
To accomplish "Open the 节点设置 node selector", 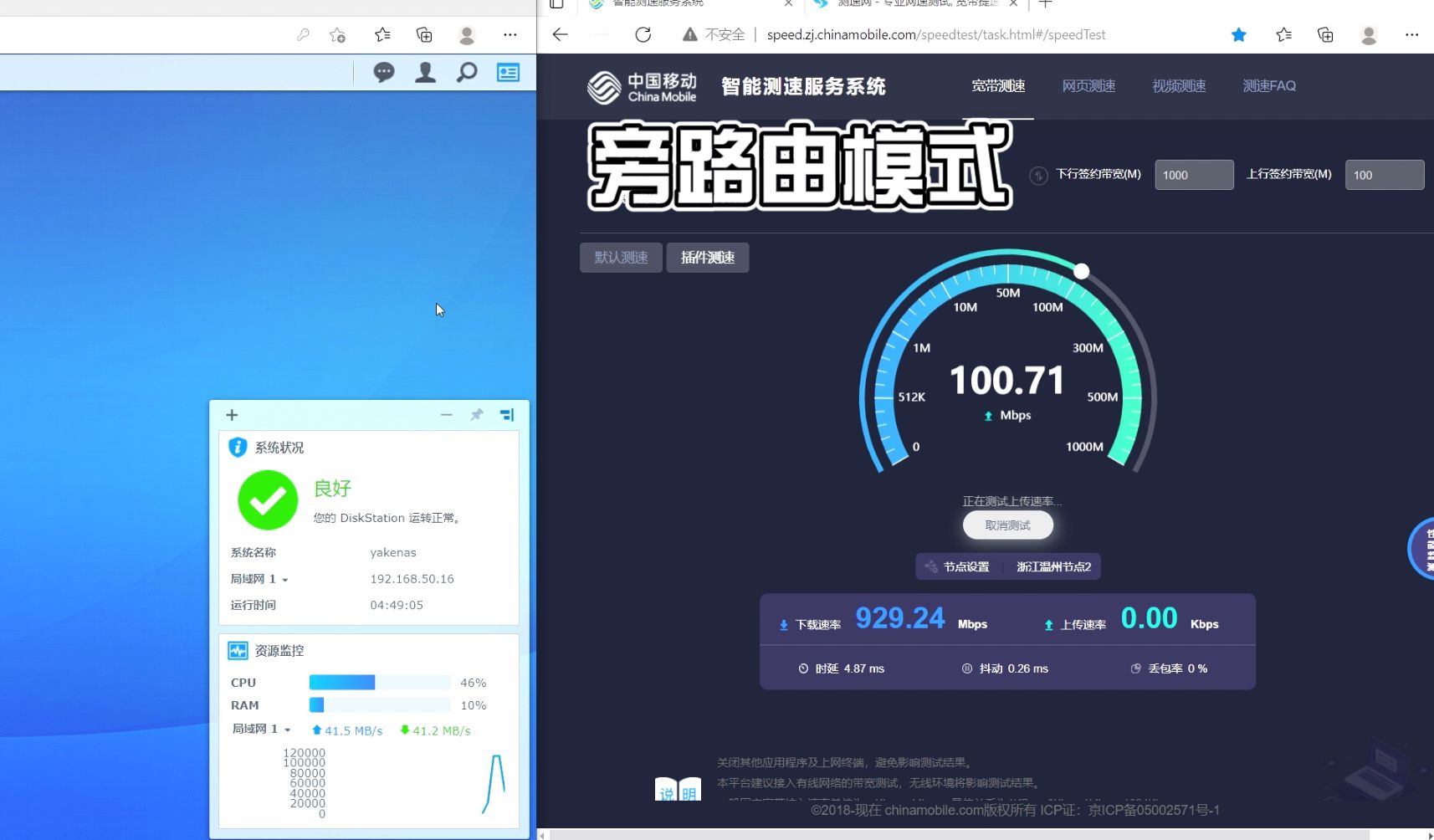I will coord(959,567).
